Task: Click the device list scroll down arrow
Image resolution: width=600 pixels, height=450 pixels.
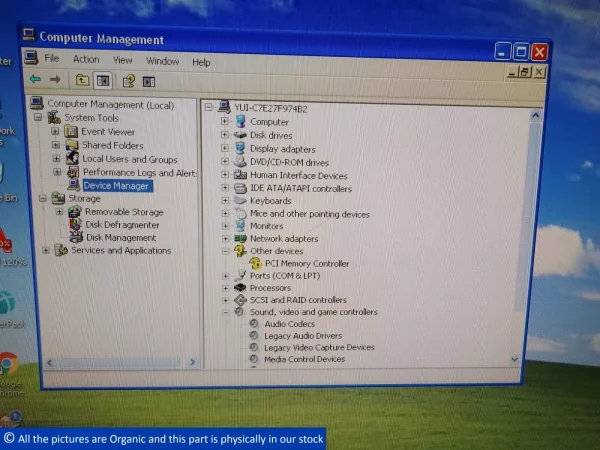Action: (515, 359)
